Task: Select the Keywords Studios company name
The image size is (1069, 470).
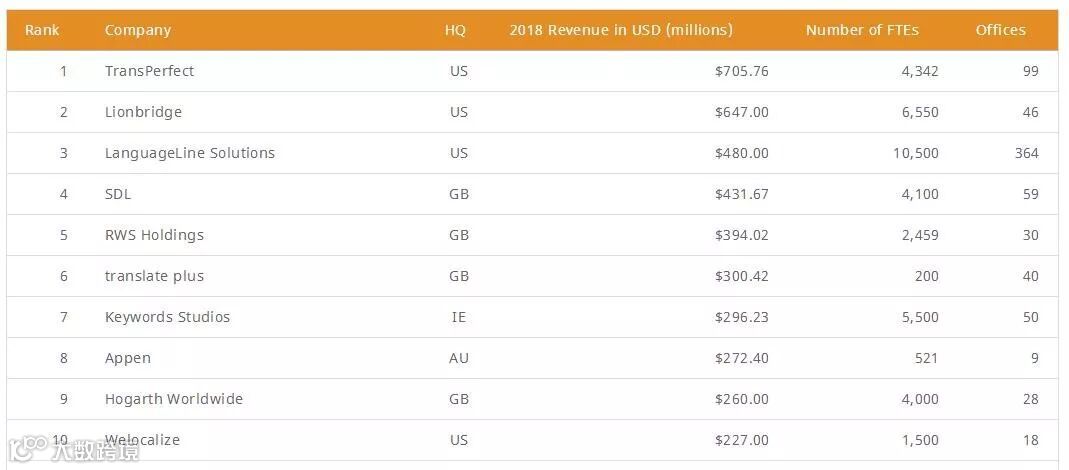Action: (x=167, y=317)
